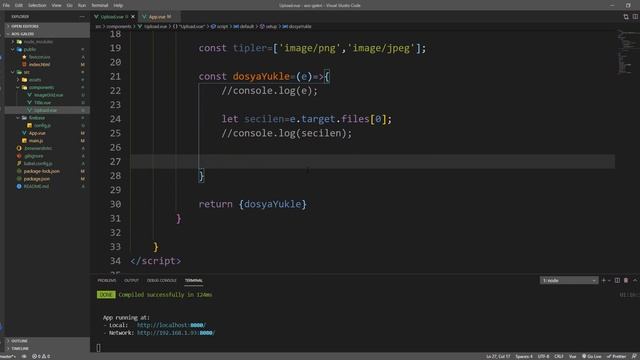Image resolution: width=640 pixels, height=360 pixels.
Task: Kill terminal using the trash icon
Action: point(626,281)
